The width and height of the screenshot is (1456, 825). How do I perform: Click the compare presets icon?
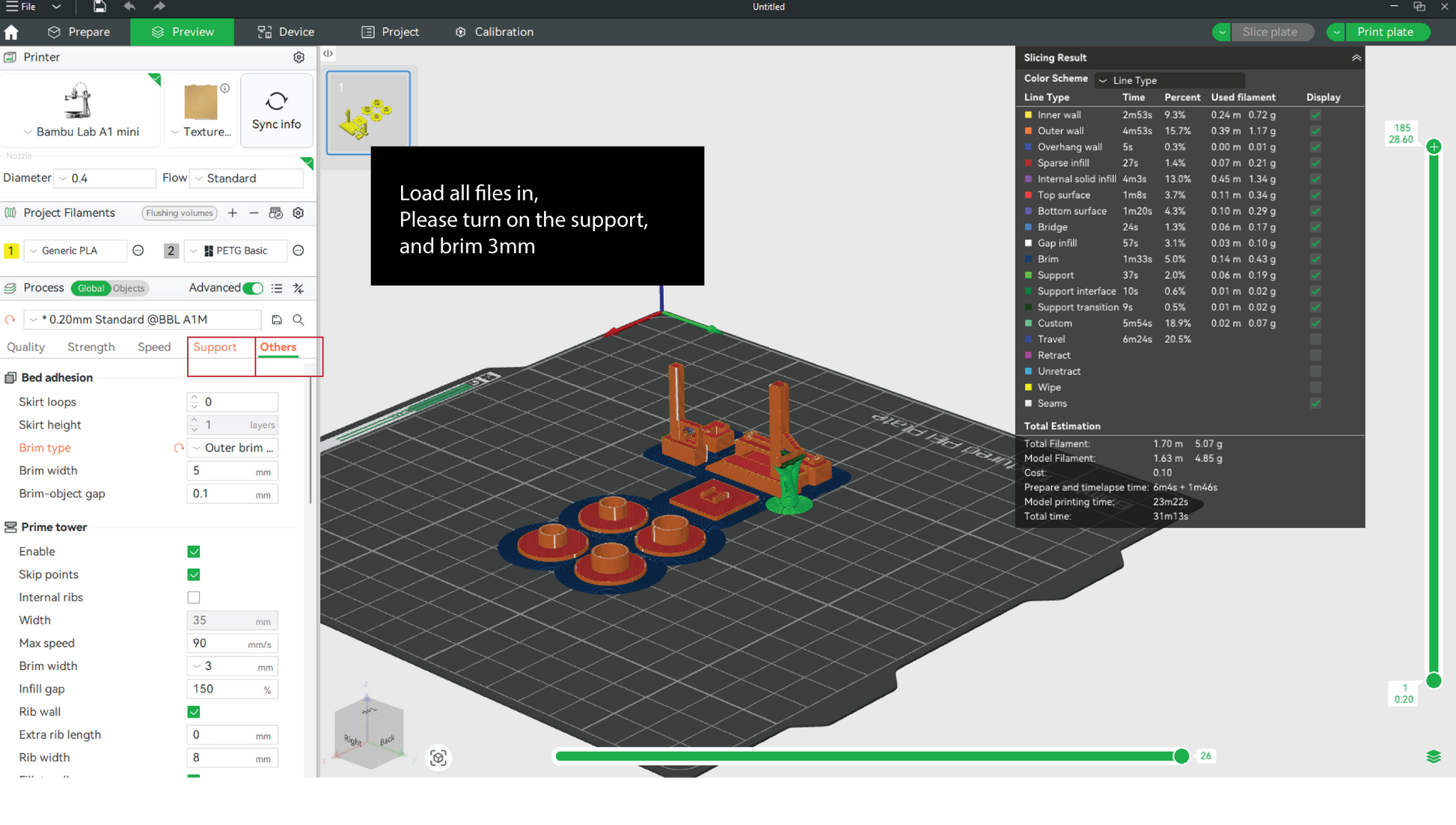(x=299, y=288)
